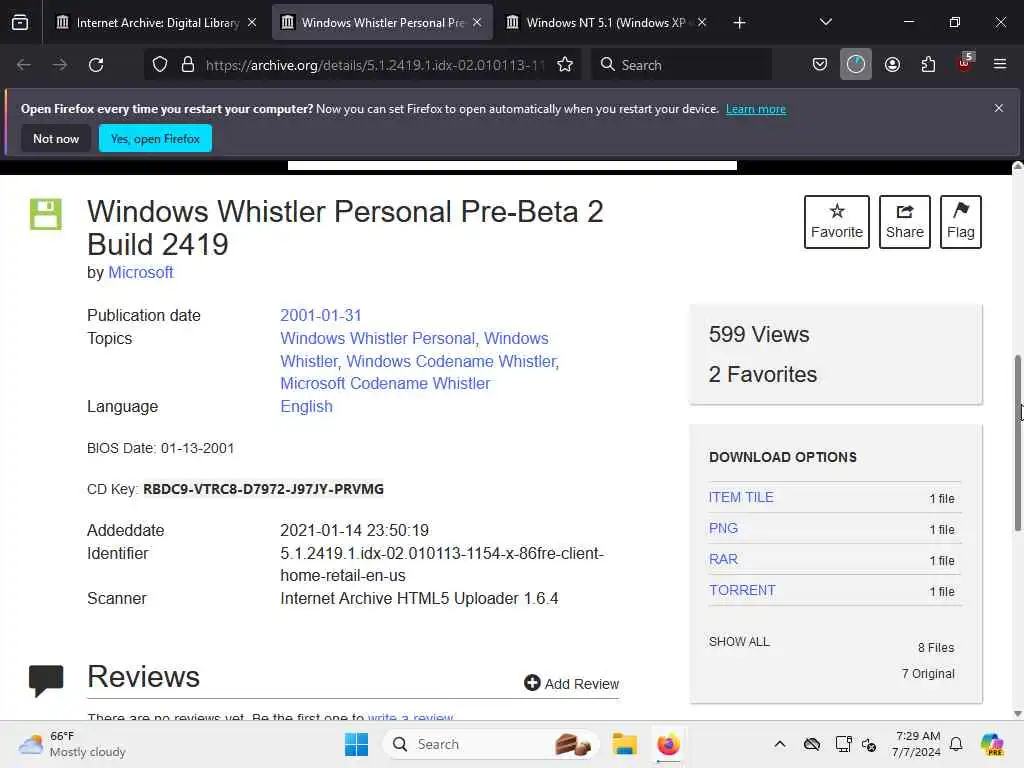This screenshot has width=1024, height=768.
Task: Click the CD Key text RBDC9-VTRC8
Action: 263,489
